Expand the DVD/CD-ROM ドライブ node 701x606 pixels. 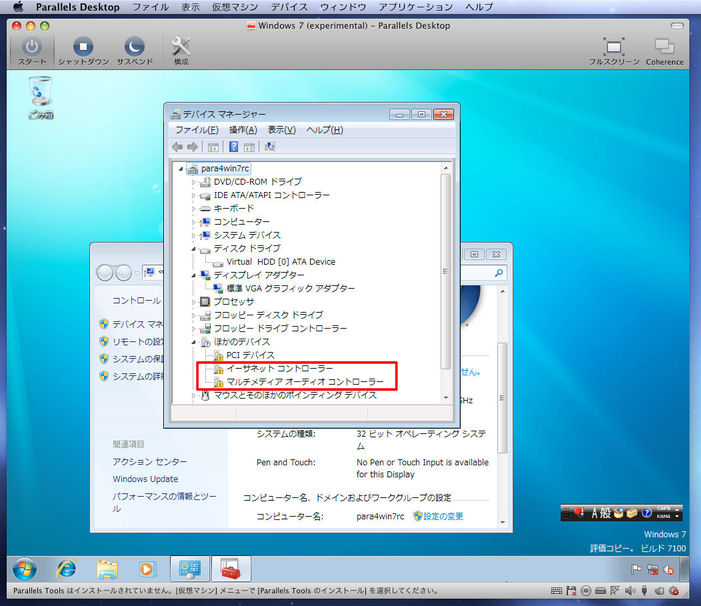pos(194,182)
